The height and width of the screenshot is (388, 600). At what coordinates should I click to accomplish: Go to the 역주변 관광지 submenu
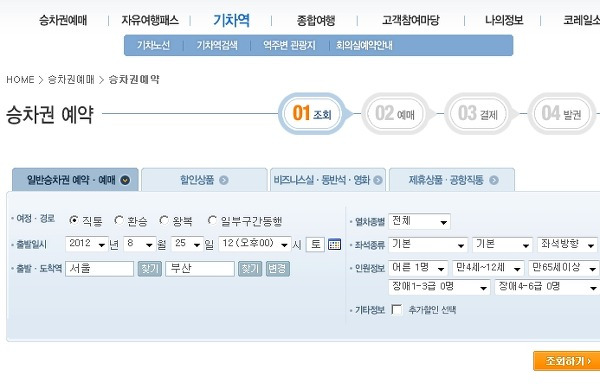(x=289, y=46)
